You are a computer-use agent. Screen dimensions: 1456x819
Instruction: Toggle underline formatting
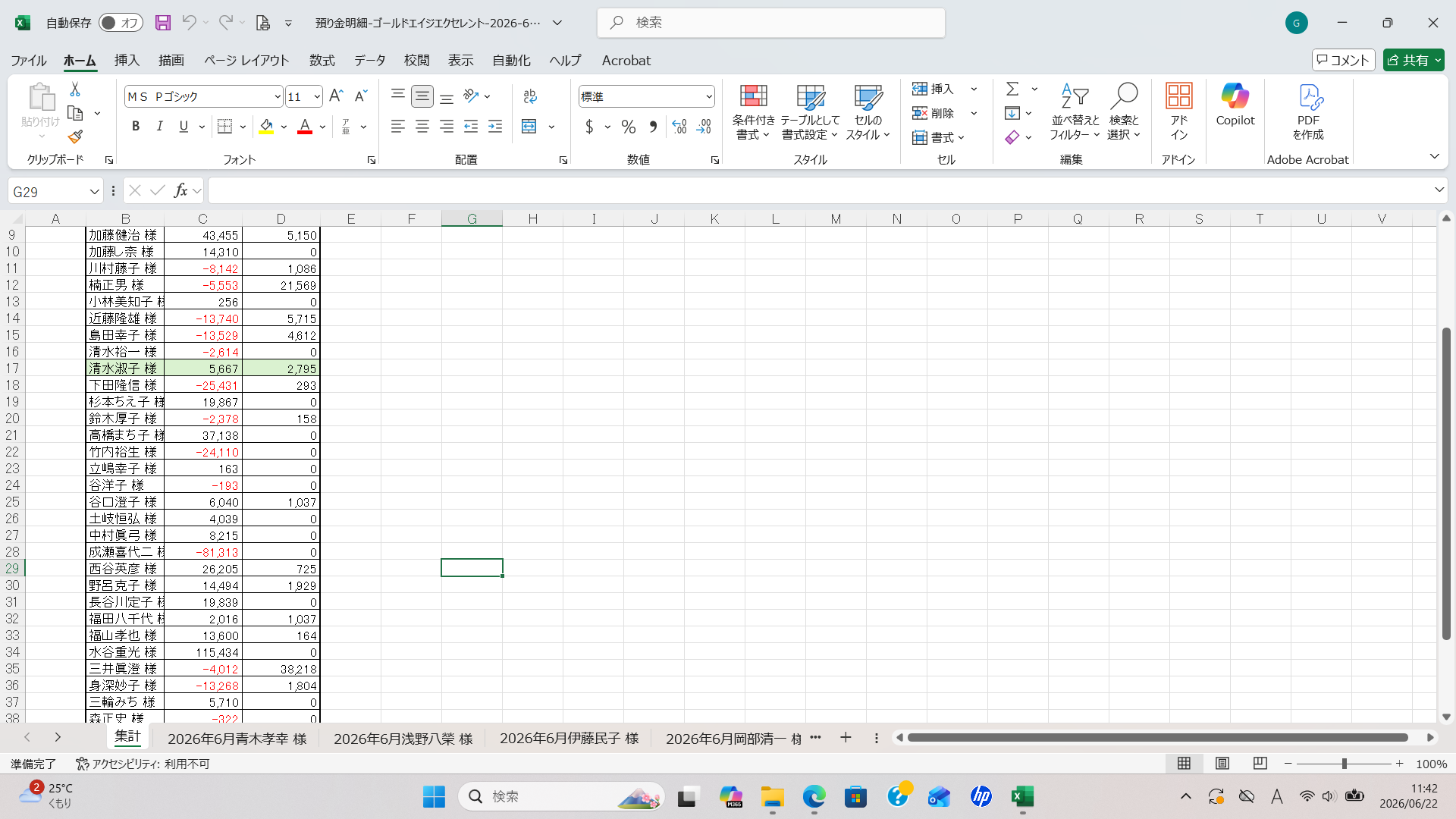[x=184, y=127]
